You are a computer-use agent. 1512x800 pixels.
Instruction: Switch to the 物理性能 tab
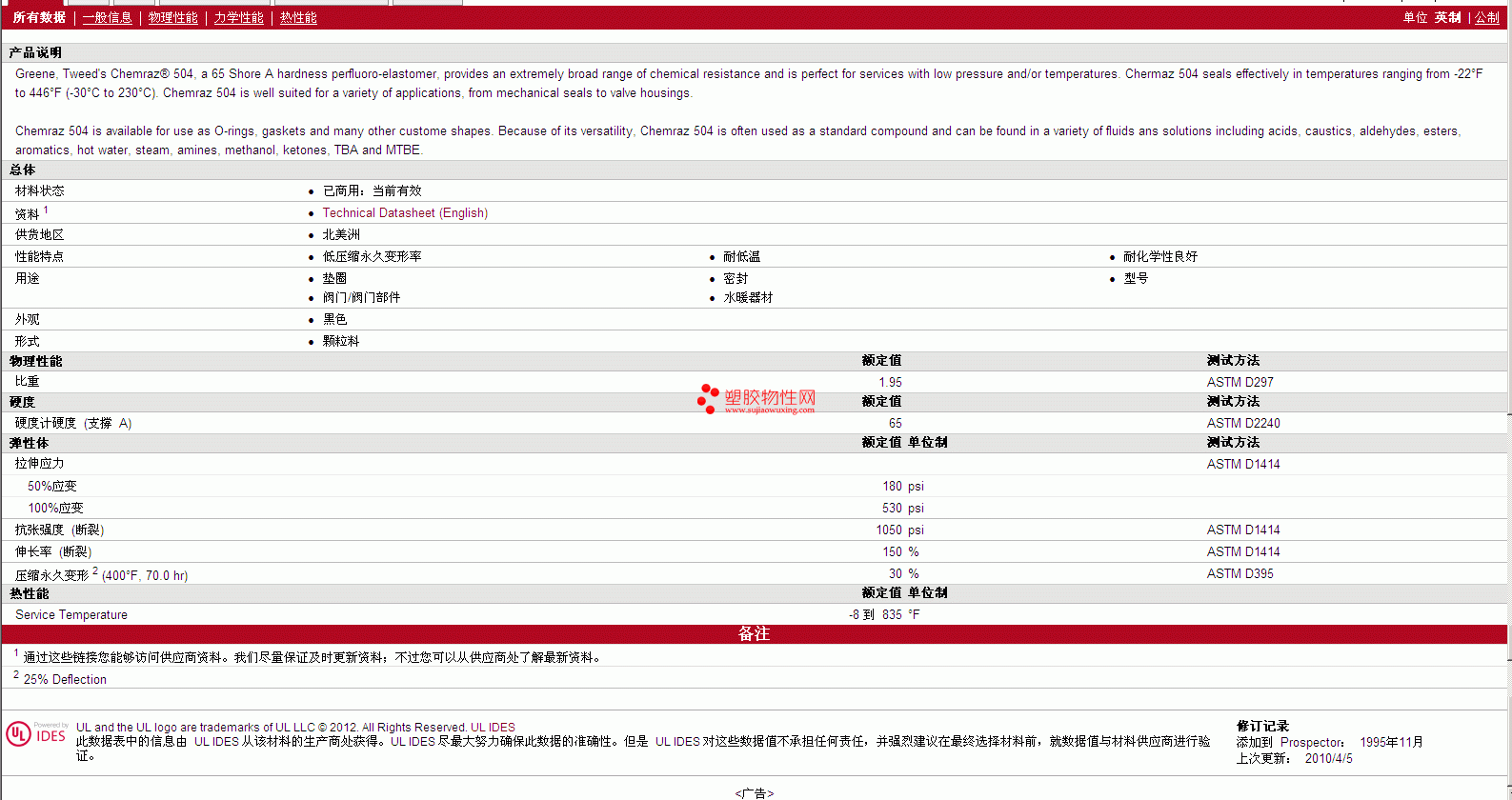172,17
